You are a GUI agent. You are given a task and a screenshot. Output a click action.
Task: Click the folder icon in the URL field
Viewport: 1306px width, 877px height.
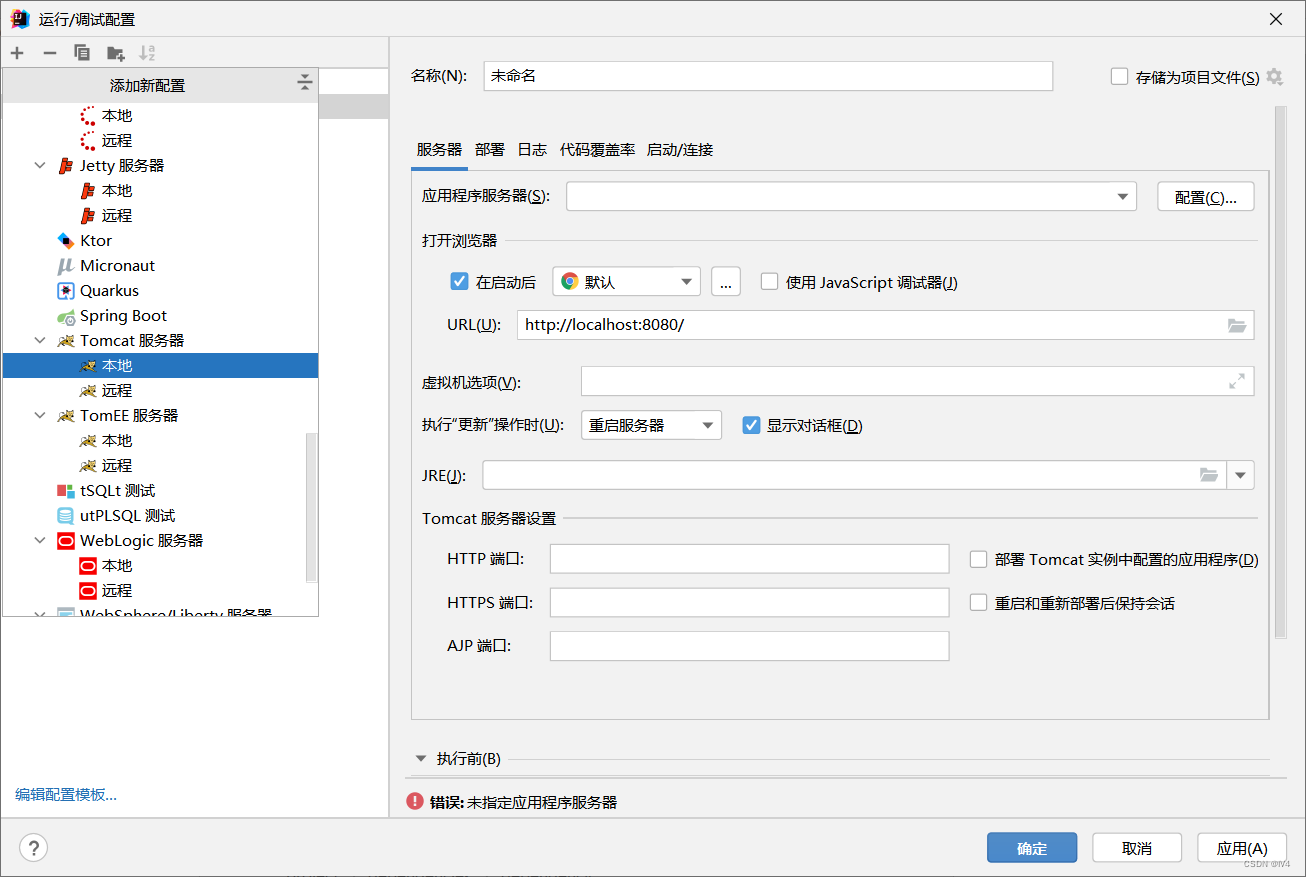tap(1237, 325)
